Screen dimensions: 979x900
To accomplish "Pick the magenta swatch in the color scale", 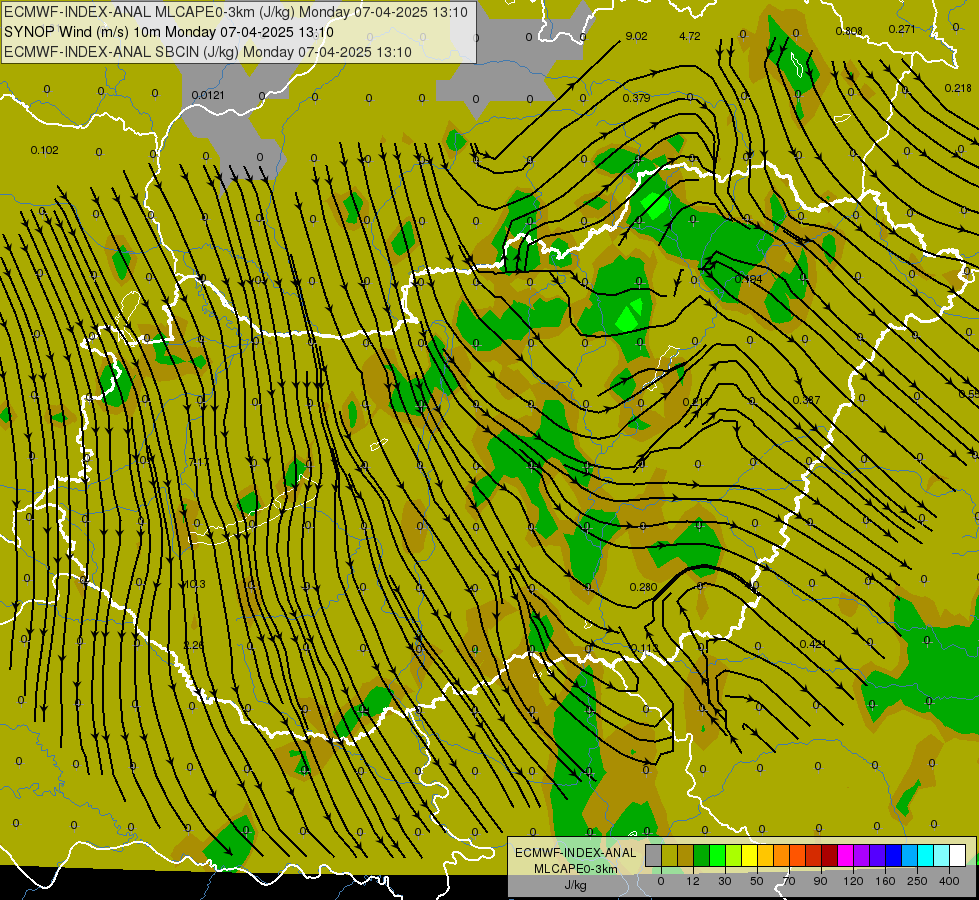I will pyautogui.click(x=846, y=856).
